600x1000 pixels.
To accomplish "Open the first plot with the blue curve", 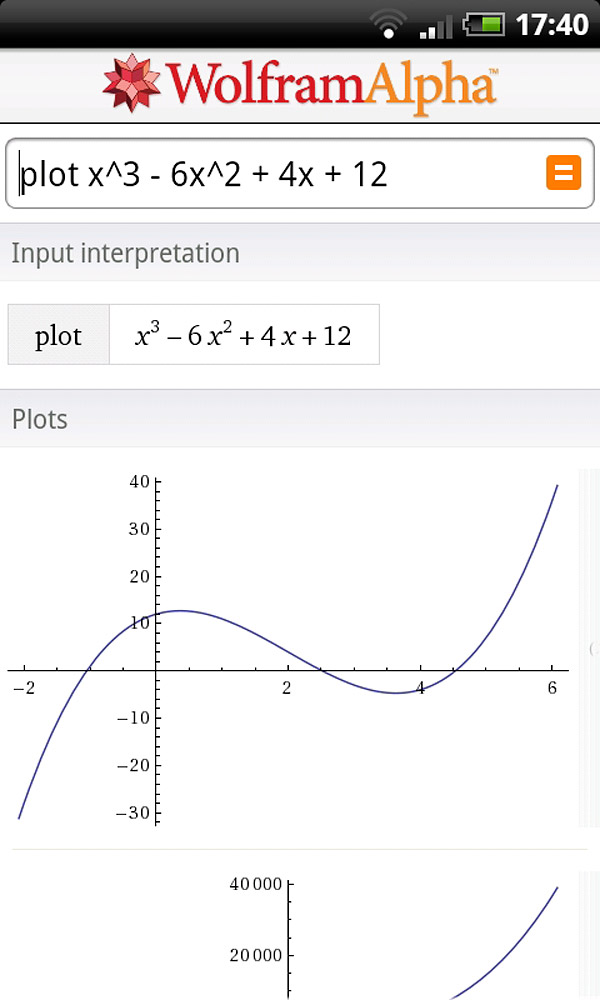I will point(288,650).
